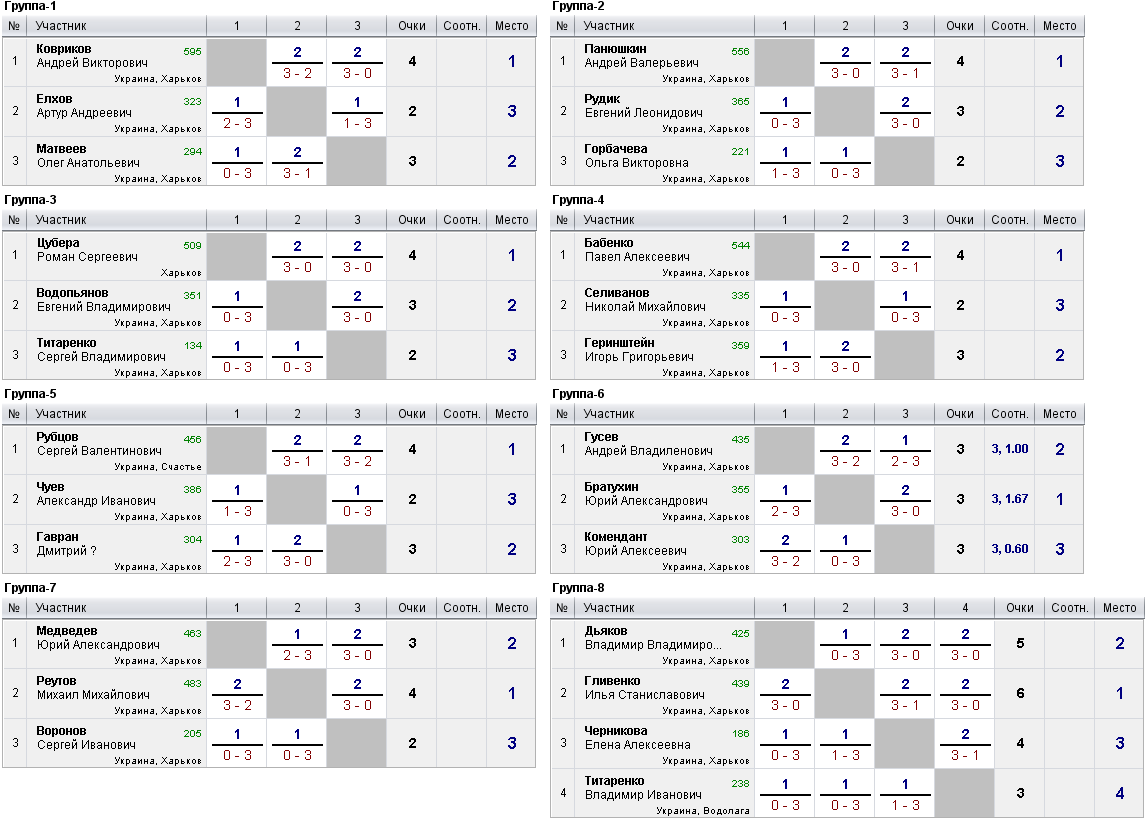Click ratio value 3, 1.67 for Братухин

click(1009, 499)
